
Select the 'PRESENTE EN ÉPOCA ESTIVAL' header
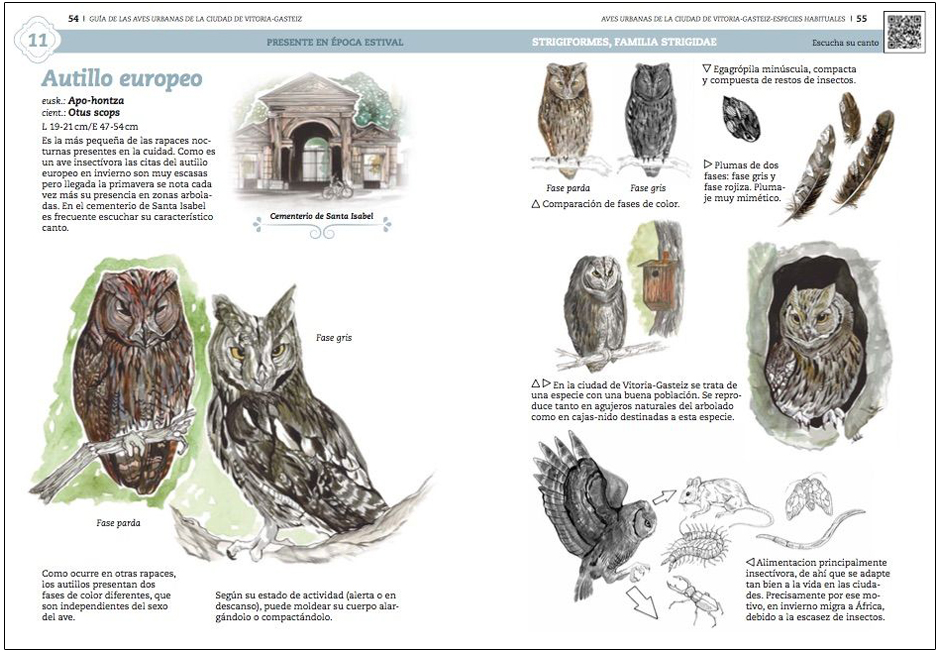335,42
